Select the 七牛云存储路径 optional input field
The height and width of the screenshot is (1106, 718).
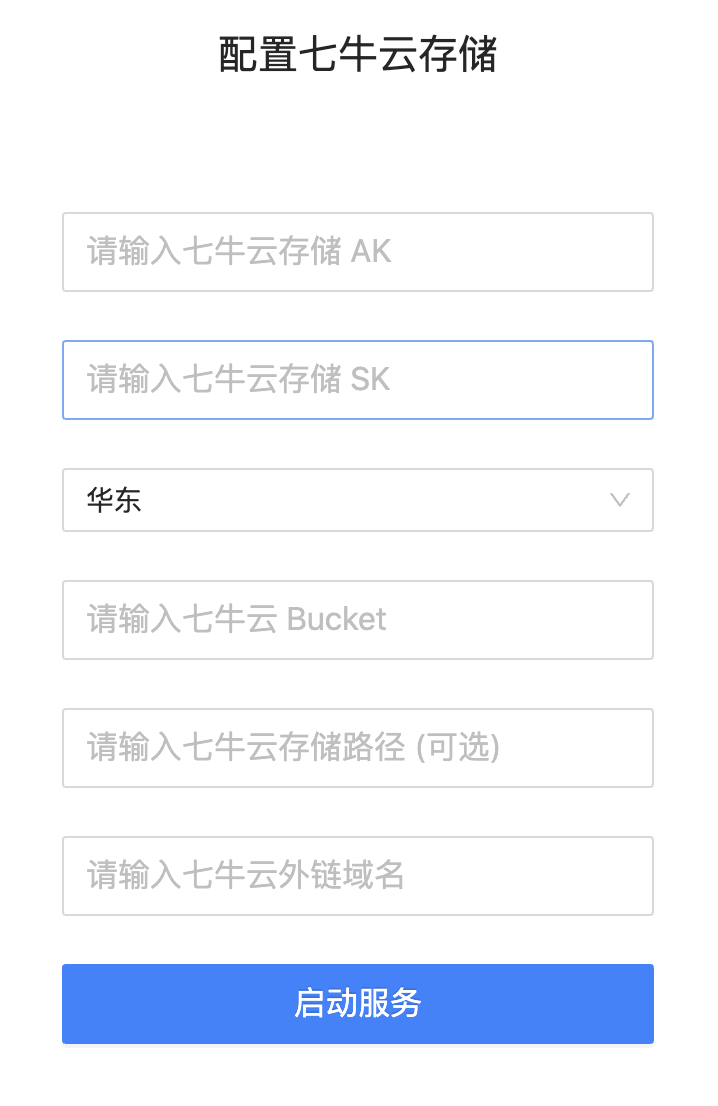pyautogui.click(x=358, y=748)
